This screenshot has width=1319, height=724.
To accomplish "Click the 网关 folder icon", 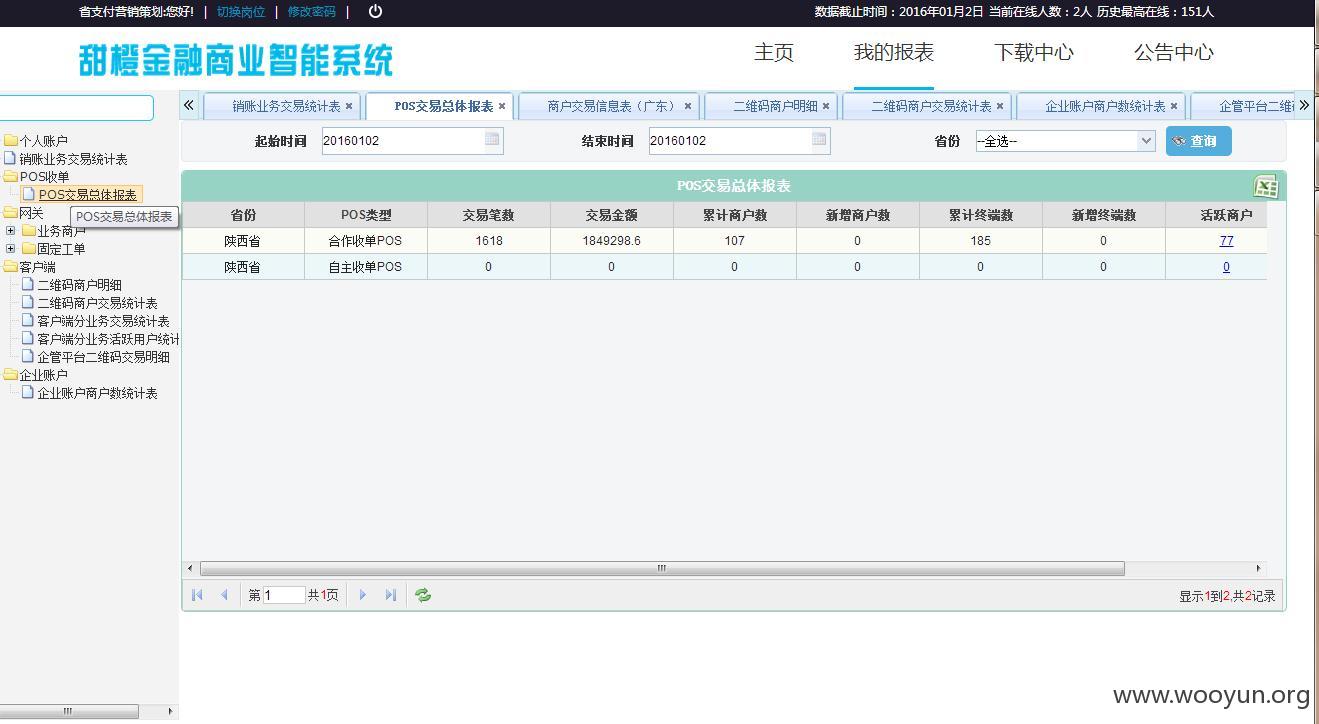I will coord(11,213).
